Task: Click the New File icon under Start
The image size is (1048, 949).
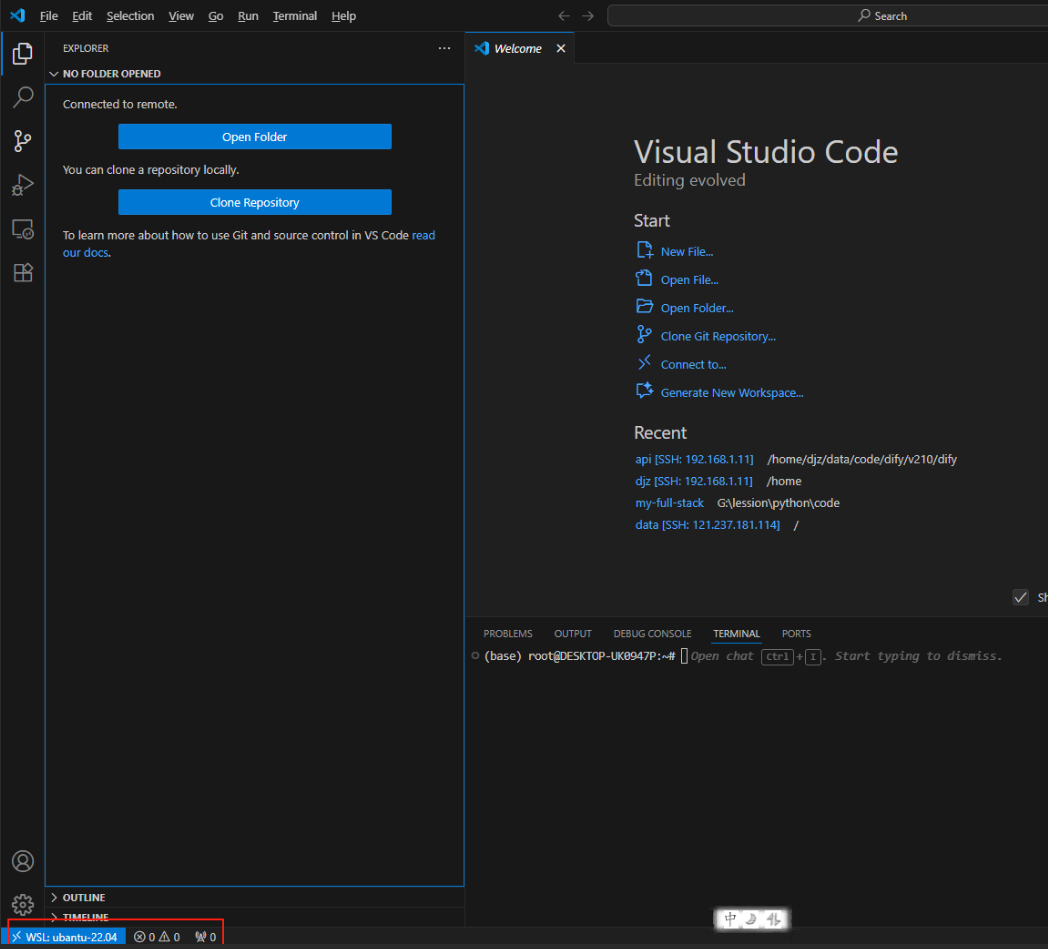Action: tap(644, 250)
